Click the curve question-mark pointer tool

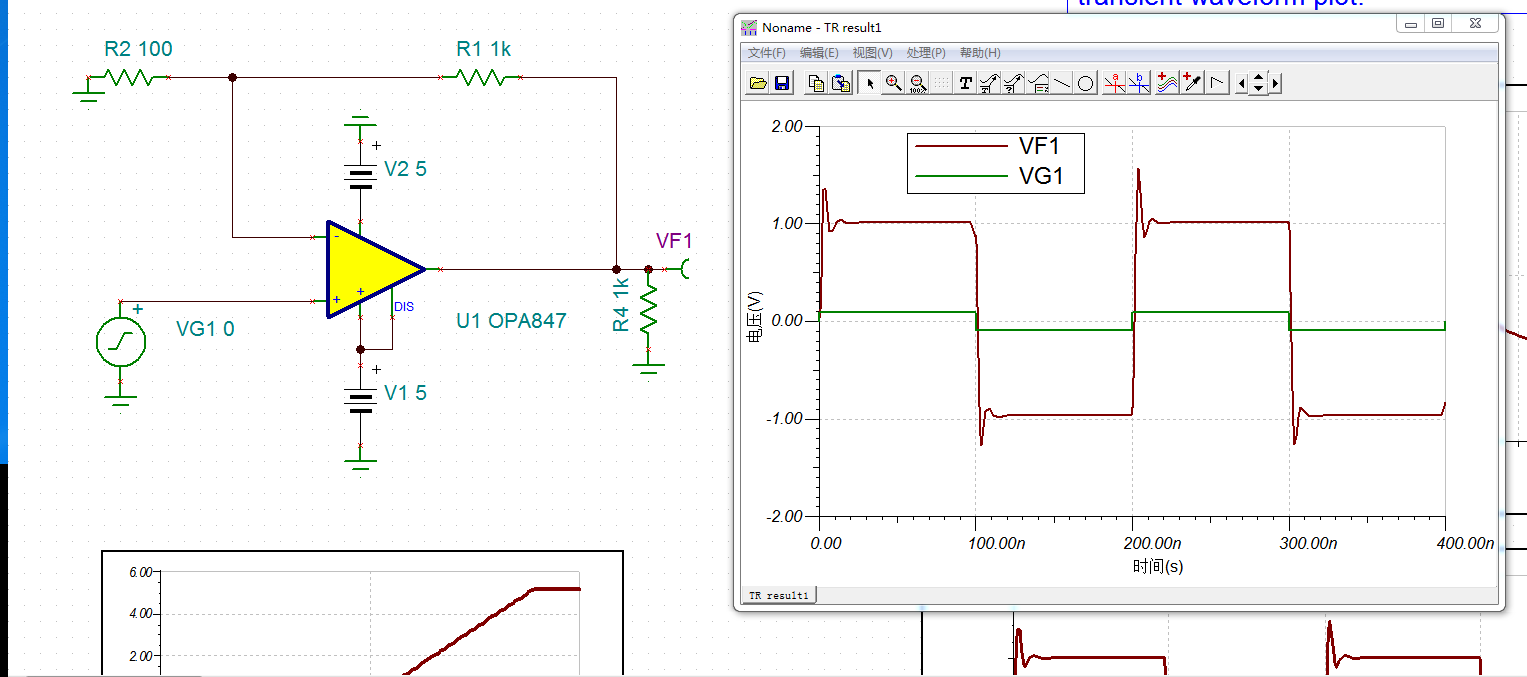pyautogui.click(x=1014, y=83)
